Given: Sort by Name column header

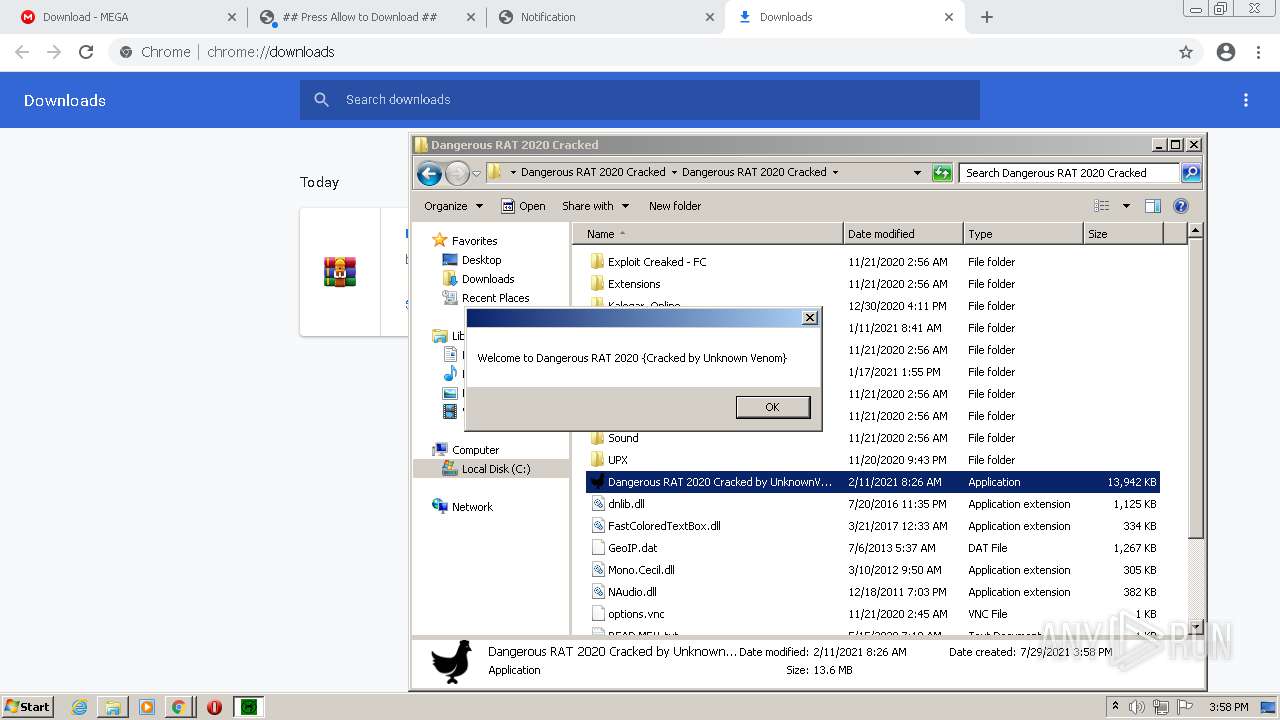Looking at the screenshot, I should pyautogui.click(x=708, y=234).
